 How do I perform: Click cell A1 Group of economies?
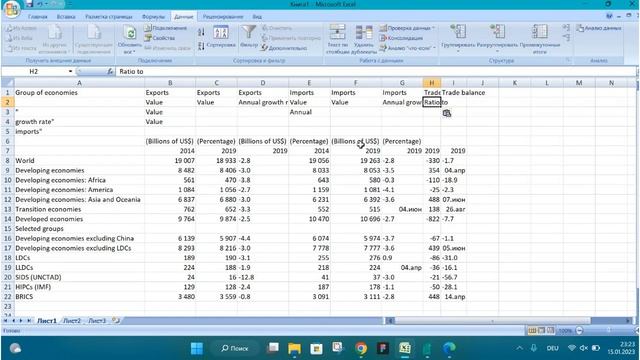(x=79, y=93)
